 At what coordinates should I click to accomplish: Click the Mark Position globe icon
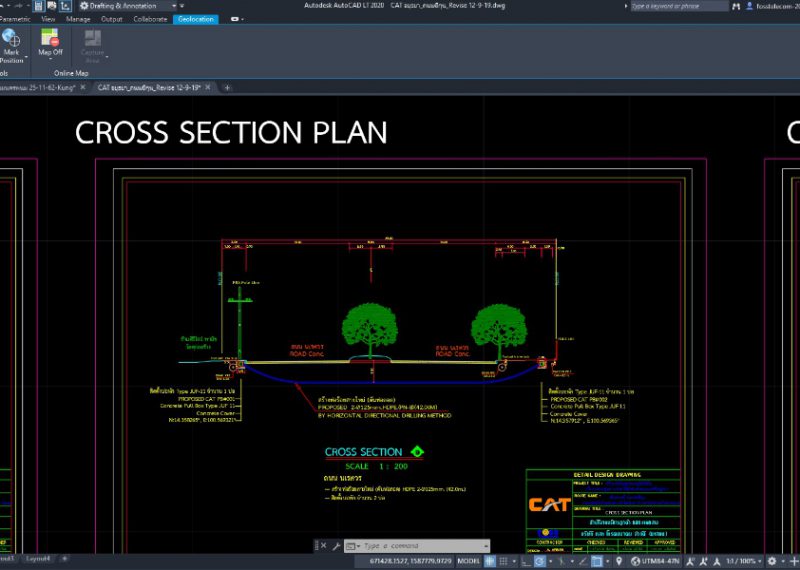point(11,39)
